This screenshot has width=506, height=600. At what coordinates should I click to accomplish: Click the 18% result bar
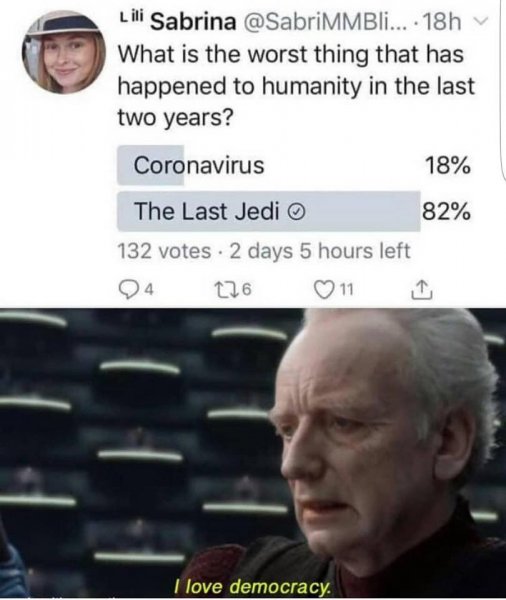151,166
